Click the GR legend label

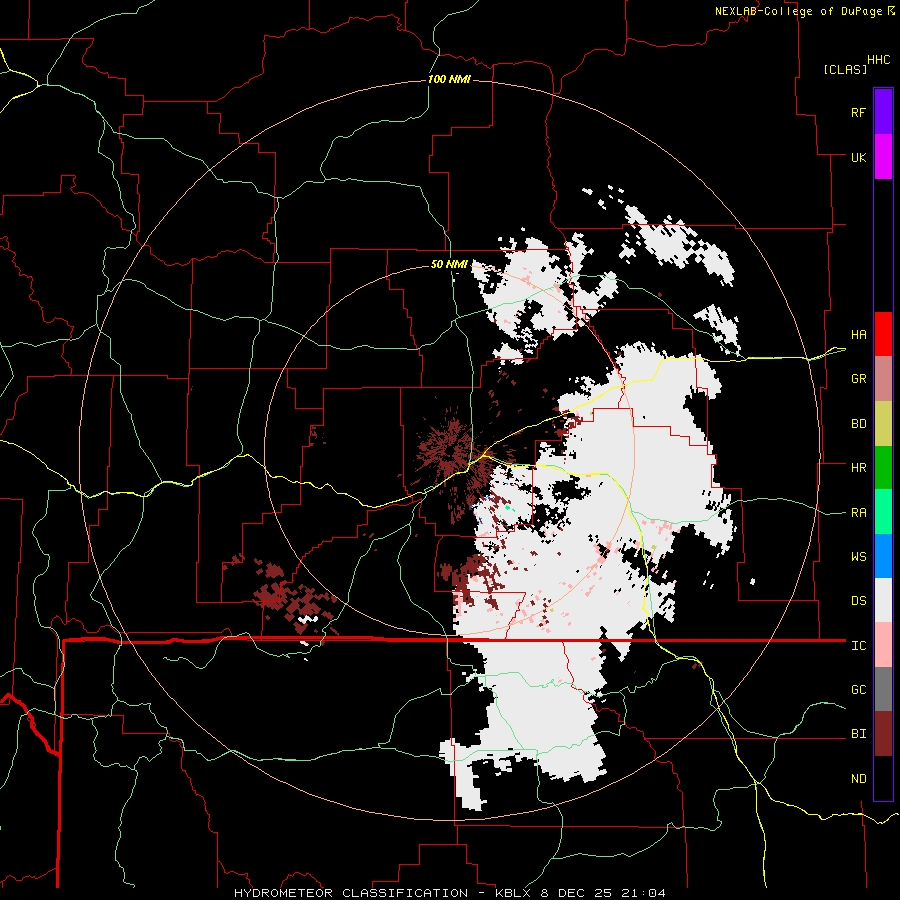tap(858, 379)
